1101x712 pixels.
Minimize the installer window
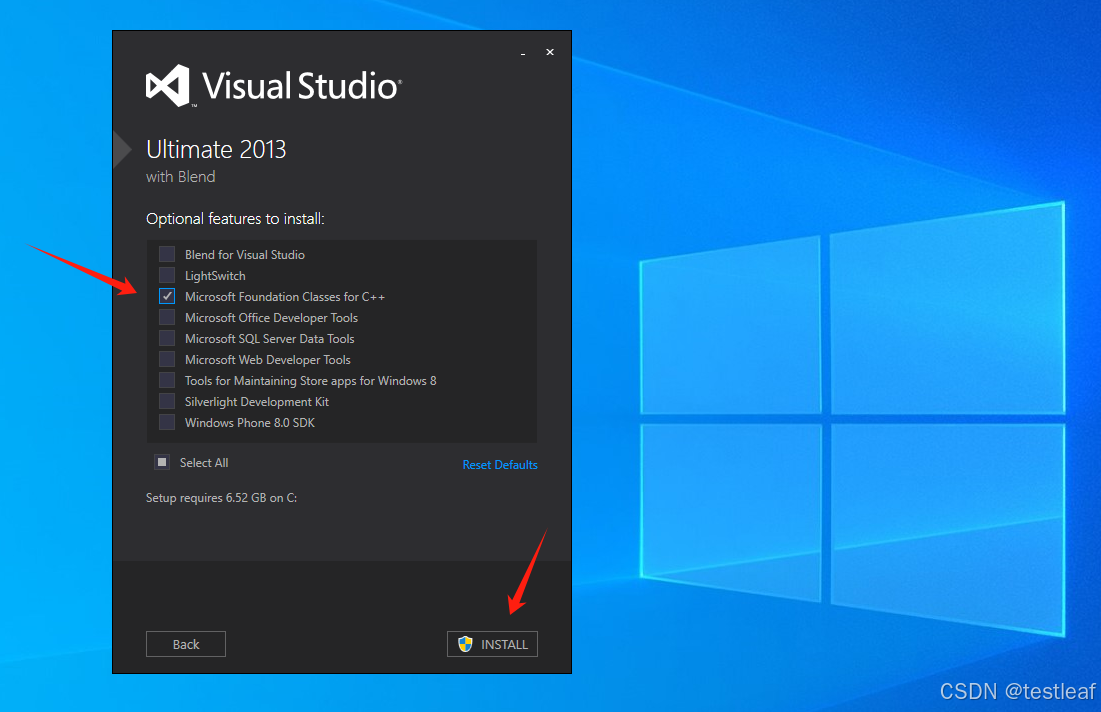click(522, 53)
